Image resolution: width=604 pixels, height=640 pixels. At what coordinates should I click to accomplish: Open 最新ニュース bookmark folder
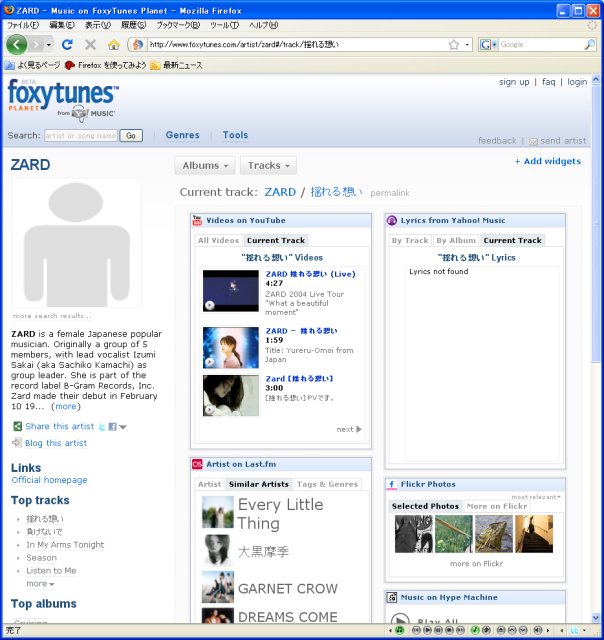(176, 65)
